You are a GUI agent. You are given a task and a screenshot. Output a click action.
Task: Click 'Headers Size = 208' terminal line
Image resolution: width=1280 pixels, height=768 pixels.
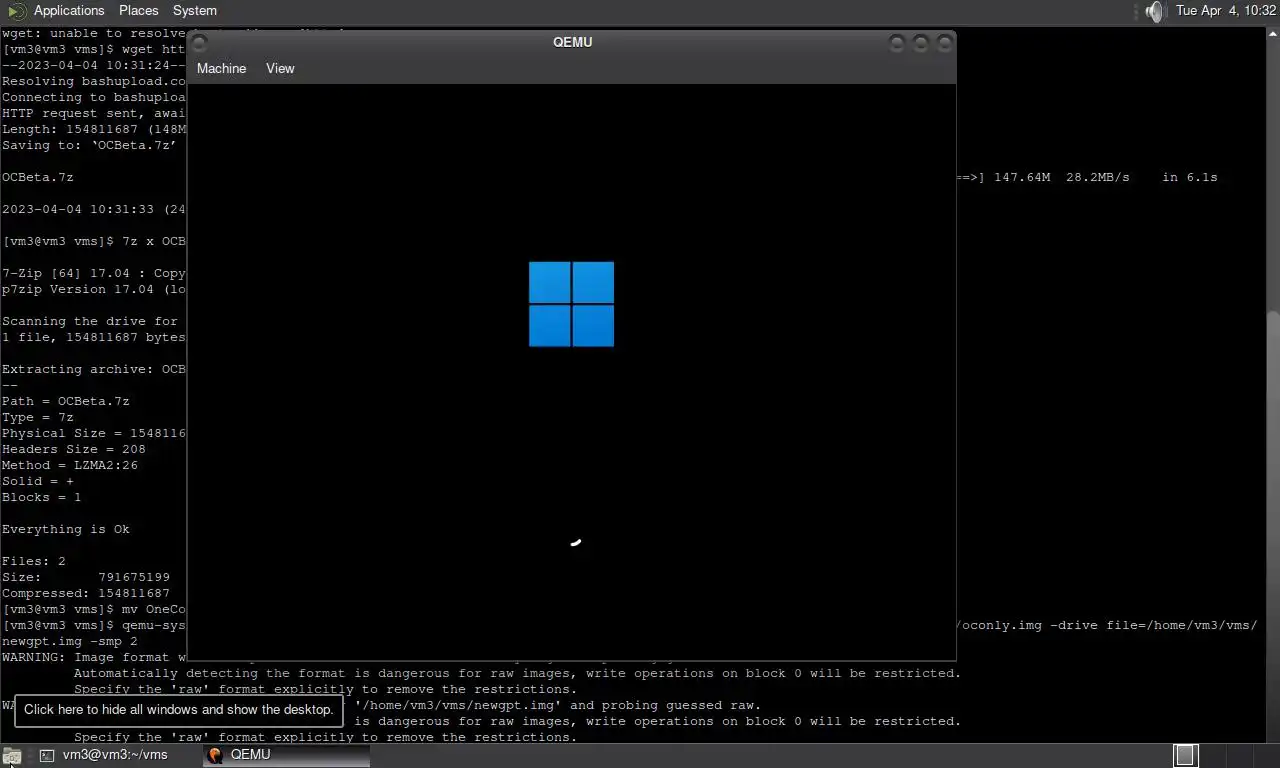point(74,449)
